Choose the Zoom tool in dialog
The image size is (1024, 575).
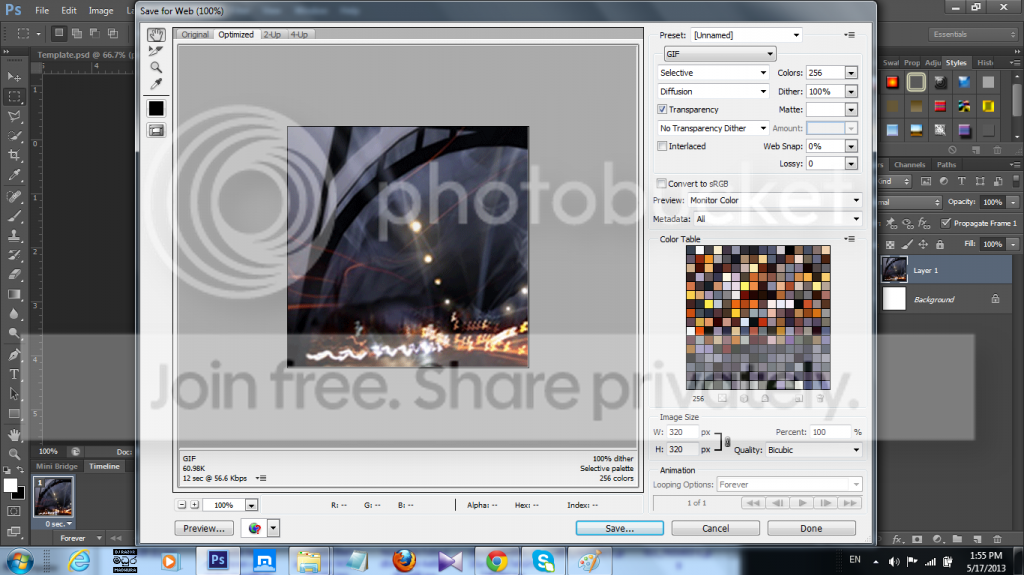point(156,67)
